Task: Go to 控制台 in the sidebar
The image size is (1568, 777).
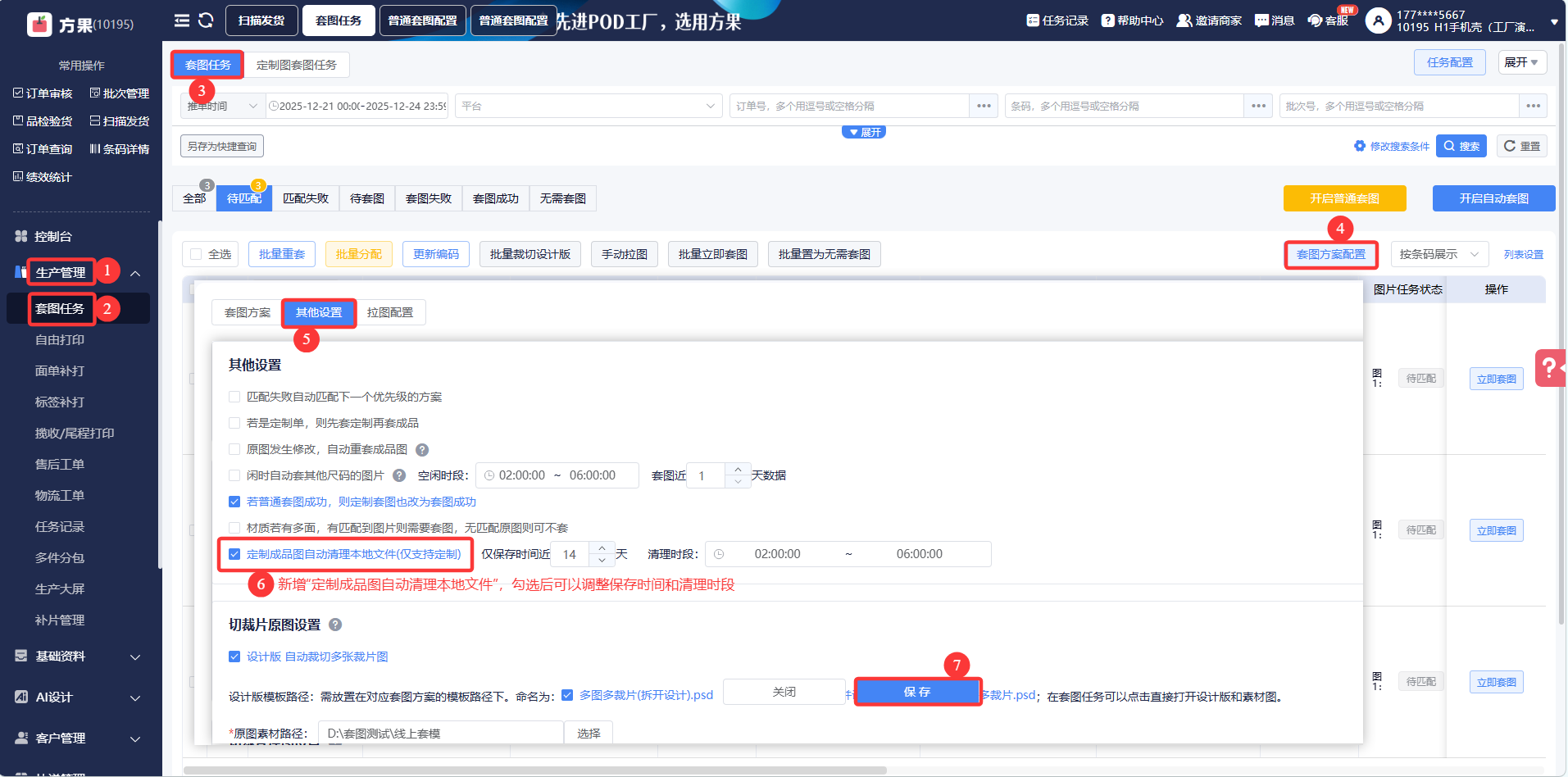Action: [x=53, y=236]
